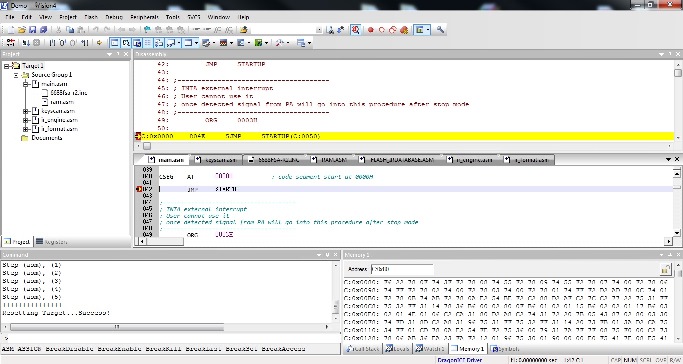This screenshot has width=683, height=364.
Task: Toggle the Memory window lock icon
Action: coord(665,269)
